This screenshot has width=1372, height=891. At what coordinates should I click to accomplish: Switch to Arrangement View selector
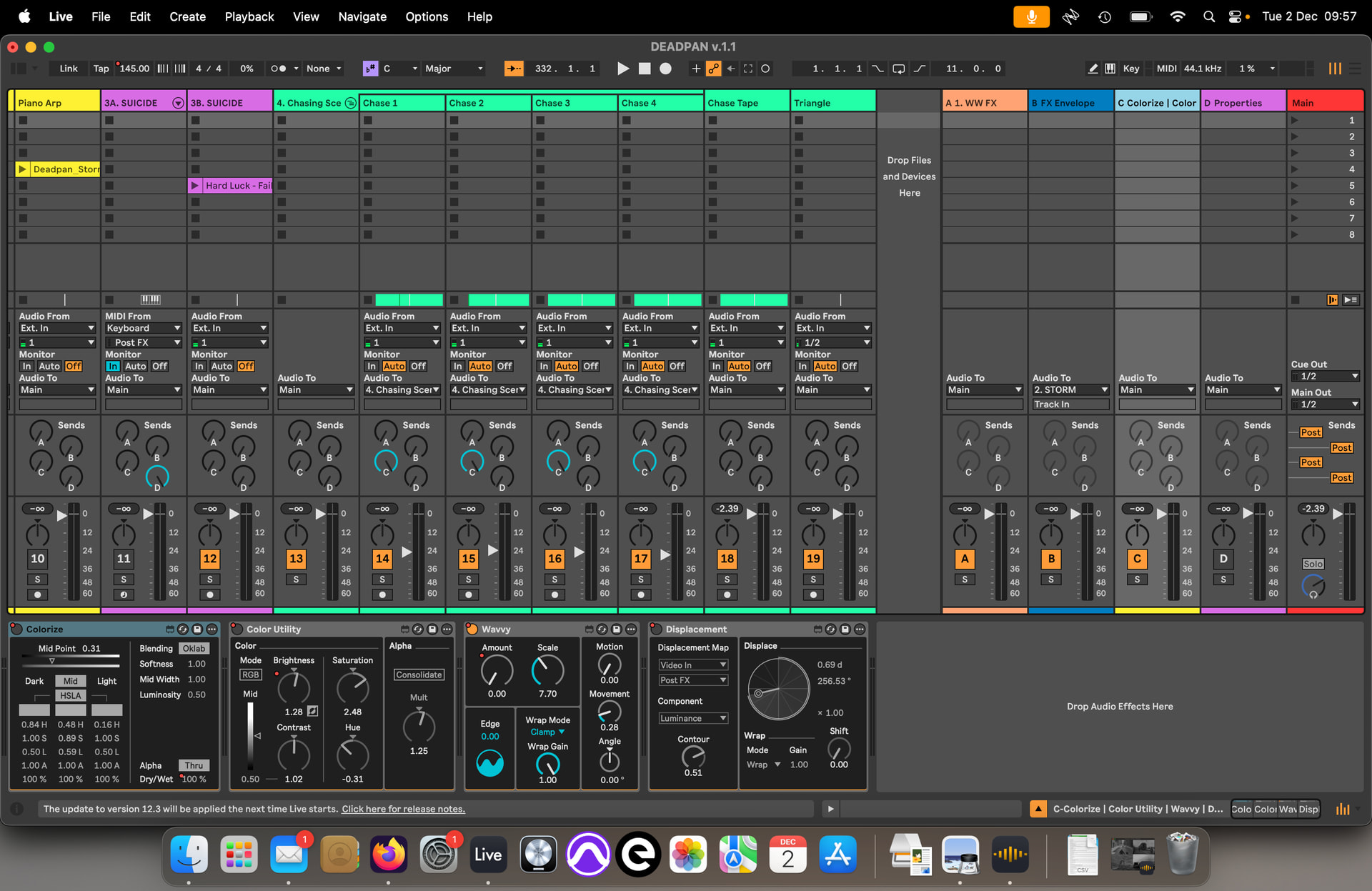pos(1355,69)
